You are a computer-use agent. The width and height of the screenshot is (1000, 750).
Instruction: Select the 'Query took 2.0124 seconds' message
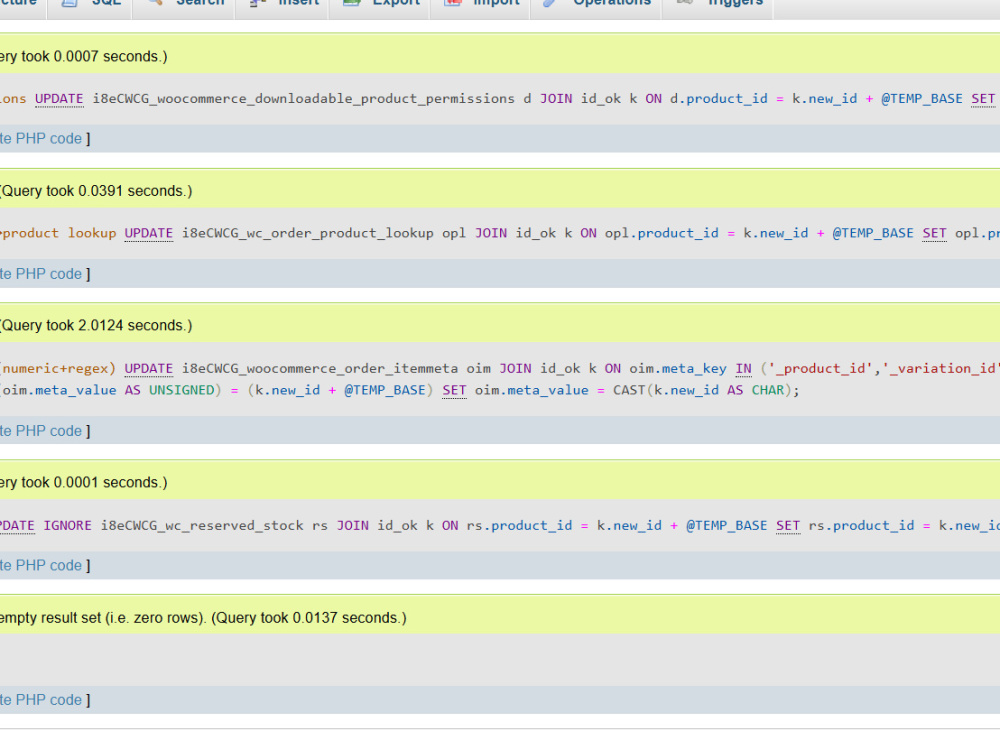click(x=97, y=325)
